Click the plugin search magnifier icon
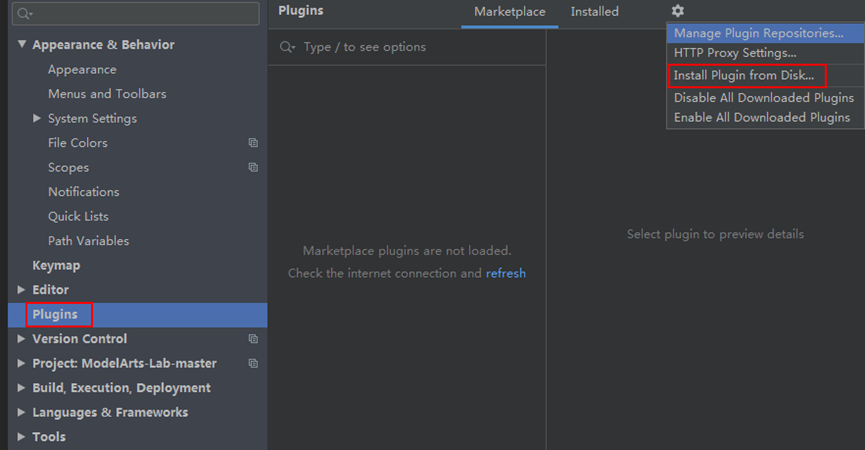 click(288, 47)
